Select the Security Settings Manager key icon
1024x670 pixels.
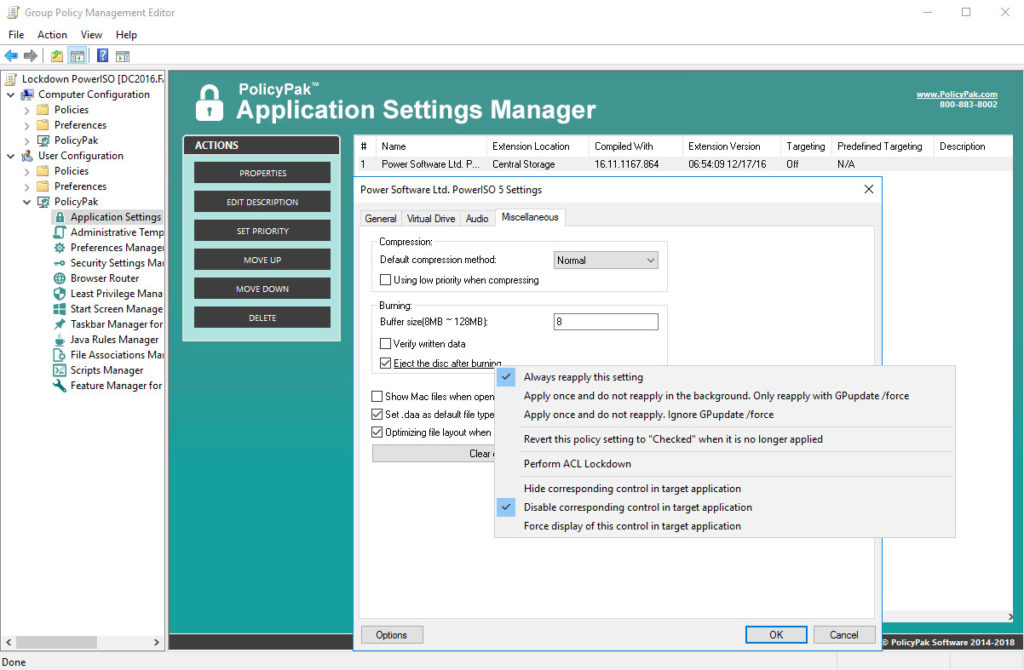(x=59, y=263)
